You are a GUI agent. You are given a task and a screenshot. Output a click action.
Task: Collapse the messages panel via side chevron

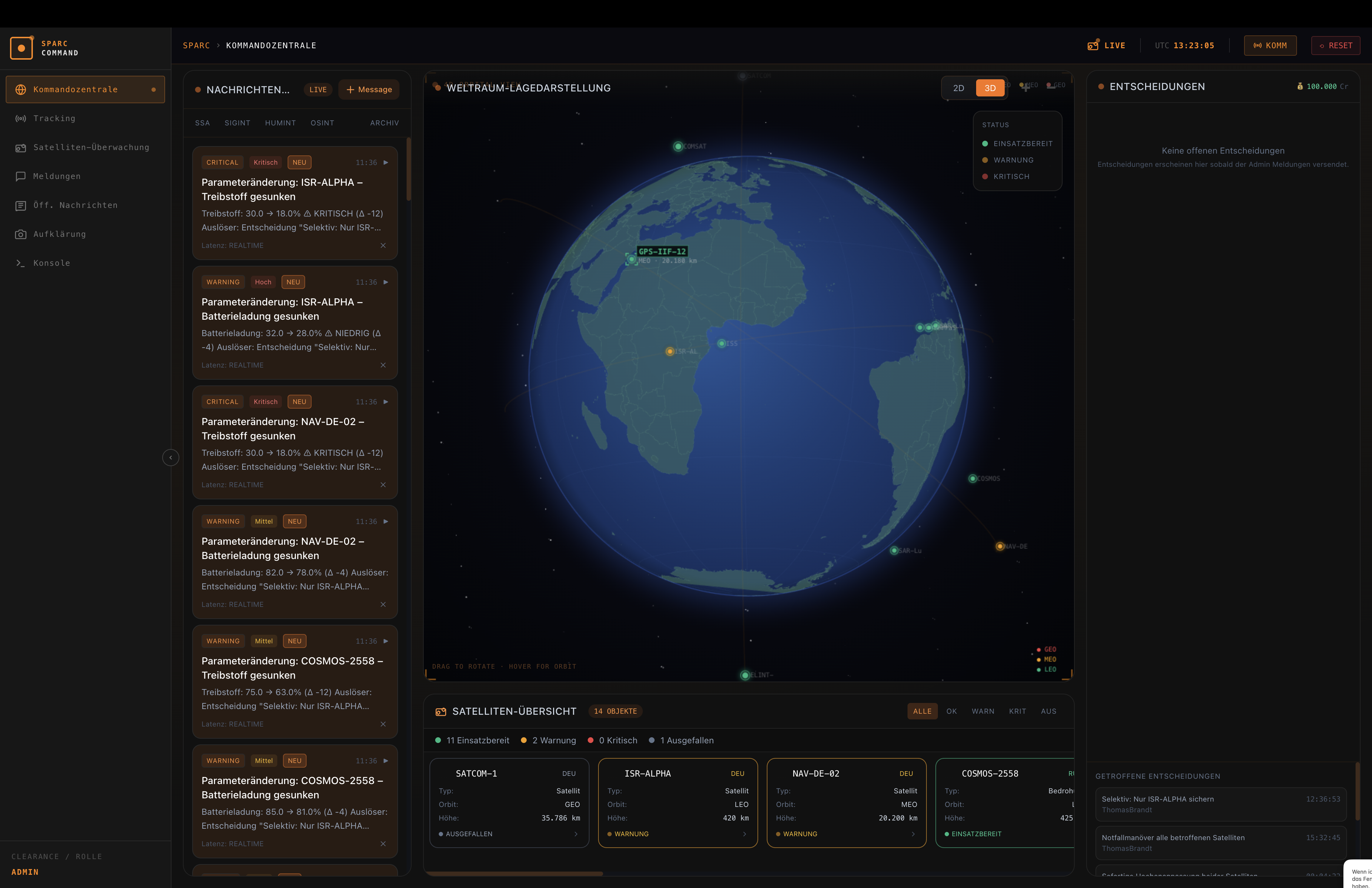click(171, 457)
